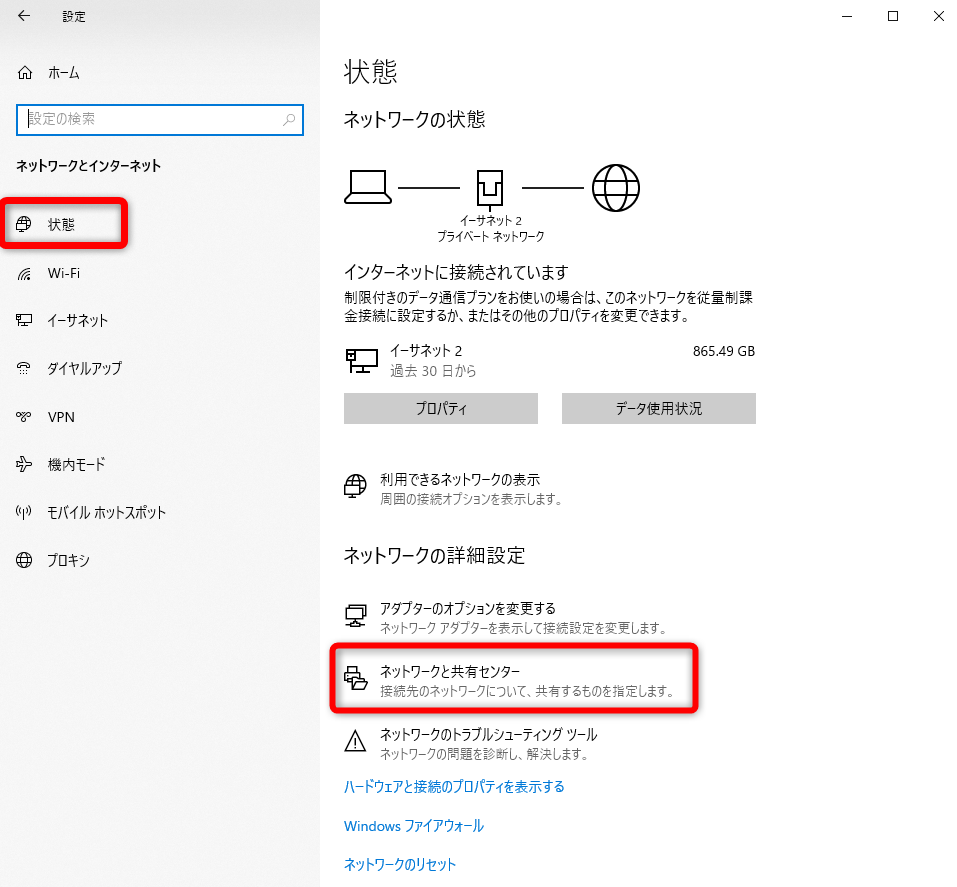This screenshot has width=957, height=887.
Task: Open the Wi-Fi settings page
Action: (64, 273)
